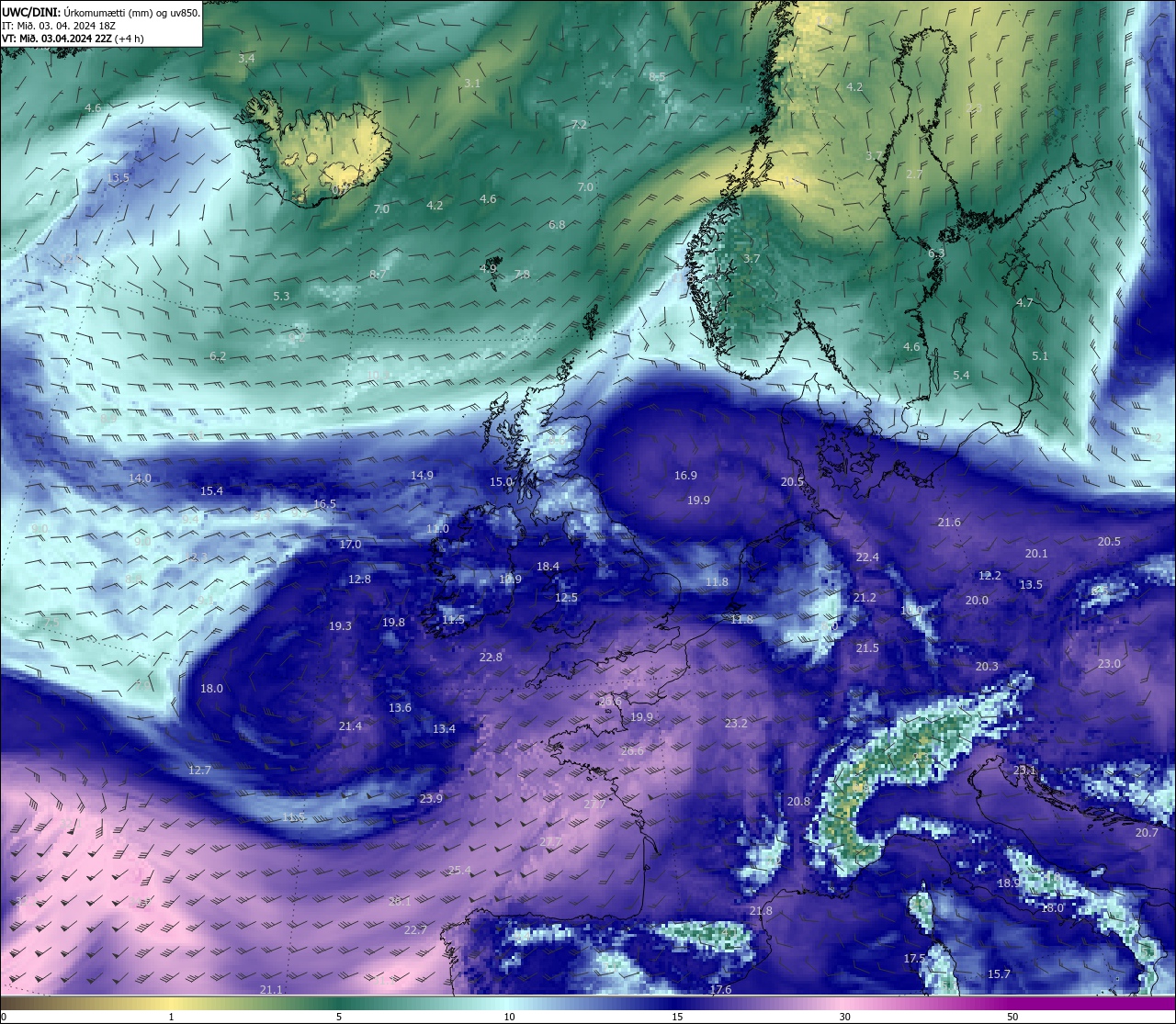Image resolution: width=1176 pixels, height=1024 pixels.
Task: Click the 6.2 value label on the map
Action: (x=218, y=356)
